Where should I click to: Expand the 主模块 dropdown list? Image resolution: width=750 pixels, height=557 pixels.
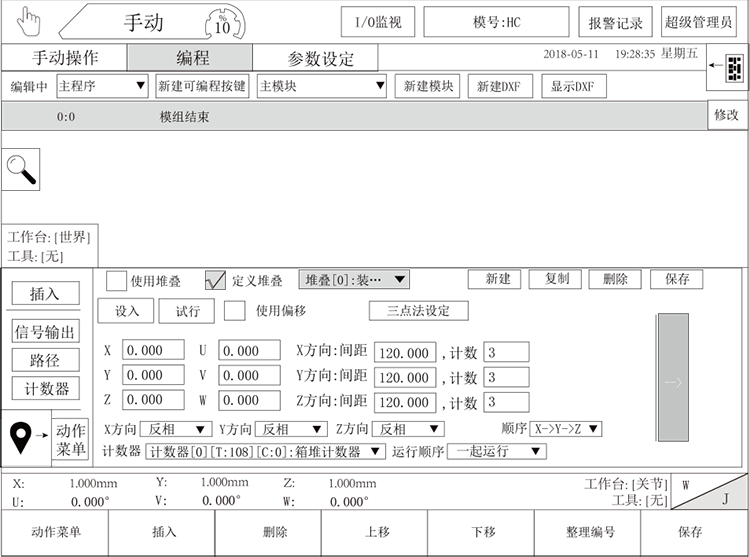[321, 86]
